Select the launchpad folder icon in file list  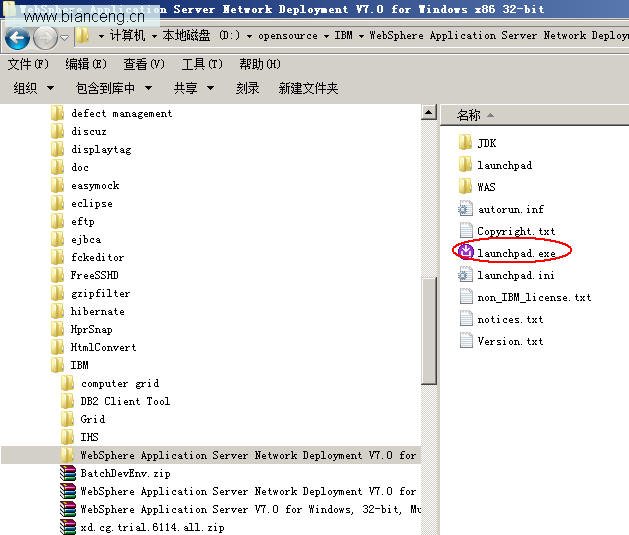[x=465, y=164]
